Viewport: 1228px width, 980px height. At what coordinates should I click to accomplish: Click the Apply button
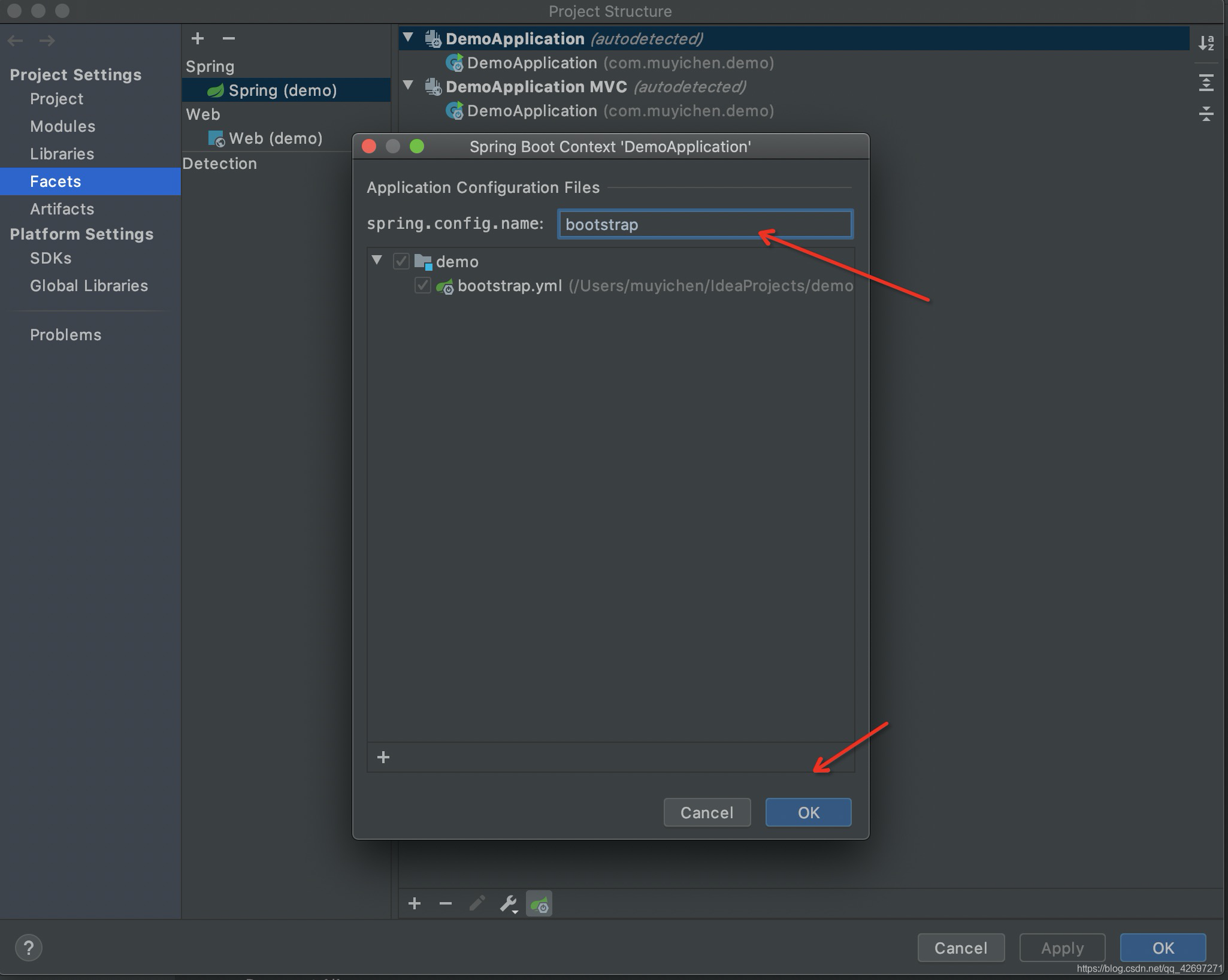pos(1062,948)
